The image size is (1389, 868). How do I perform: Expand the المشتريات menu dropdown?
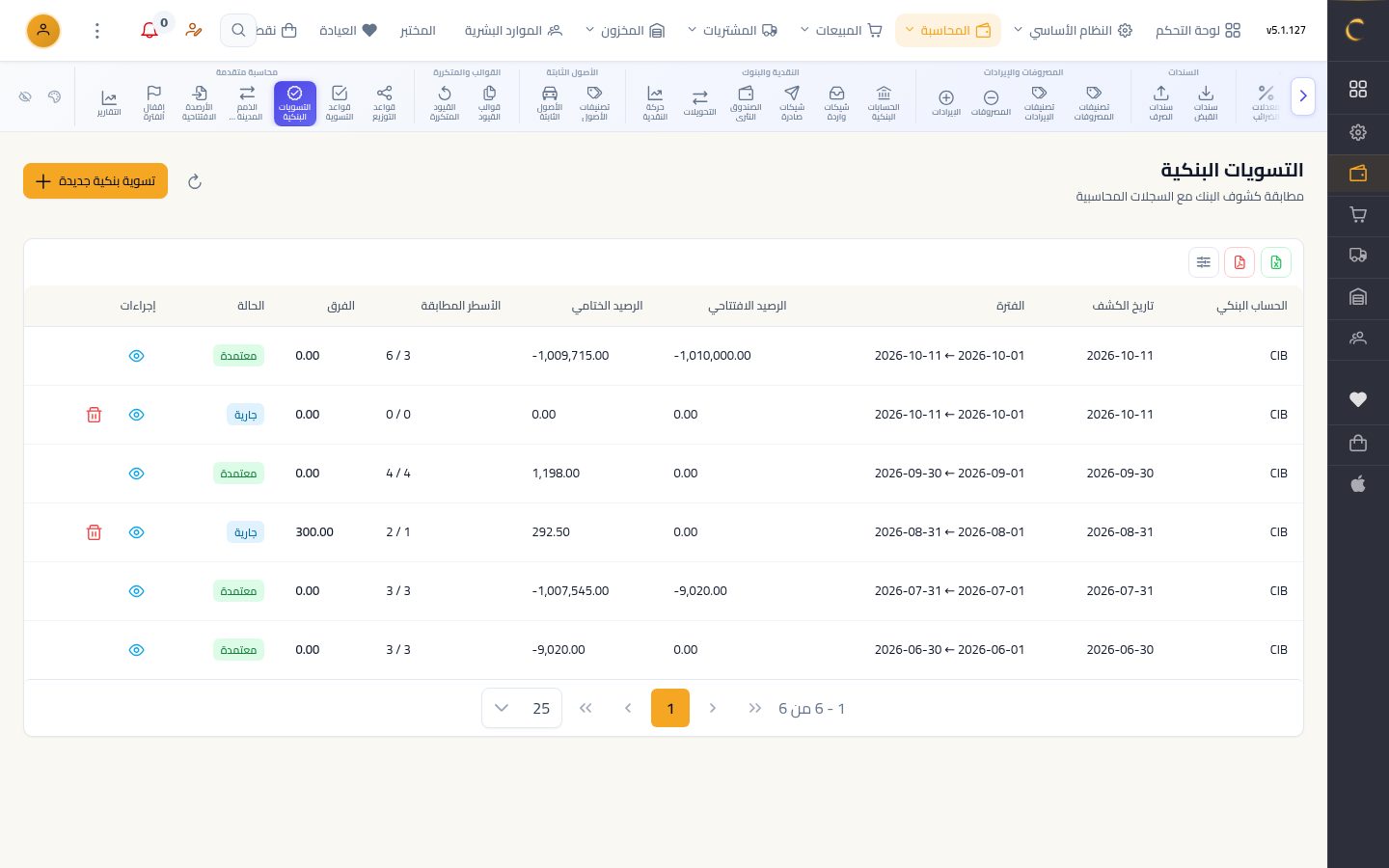coord(732,31)
